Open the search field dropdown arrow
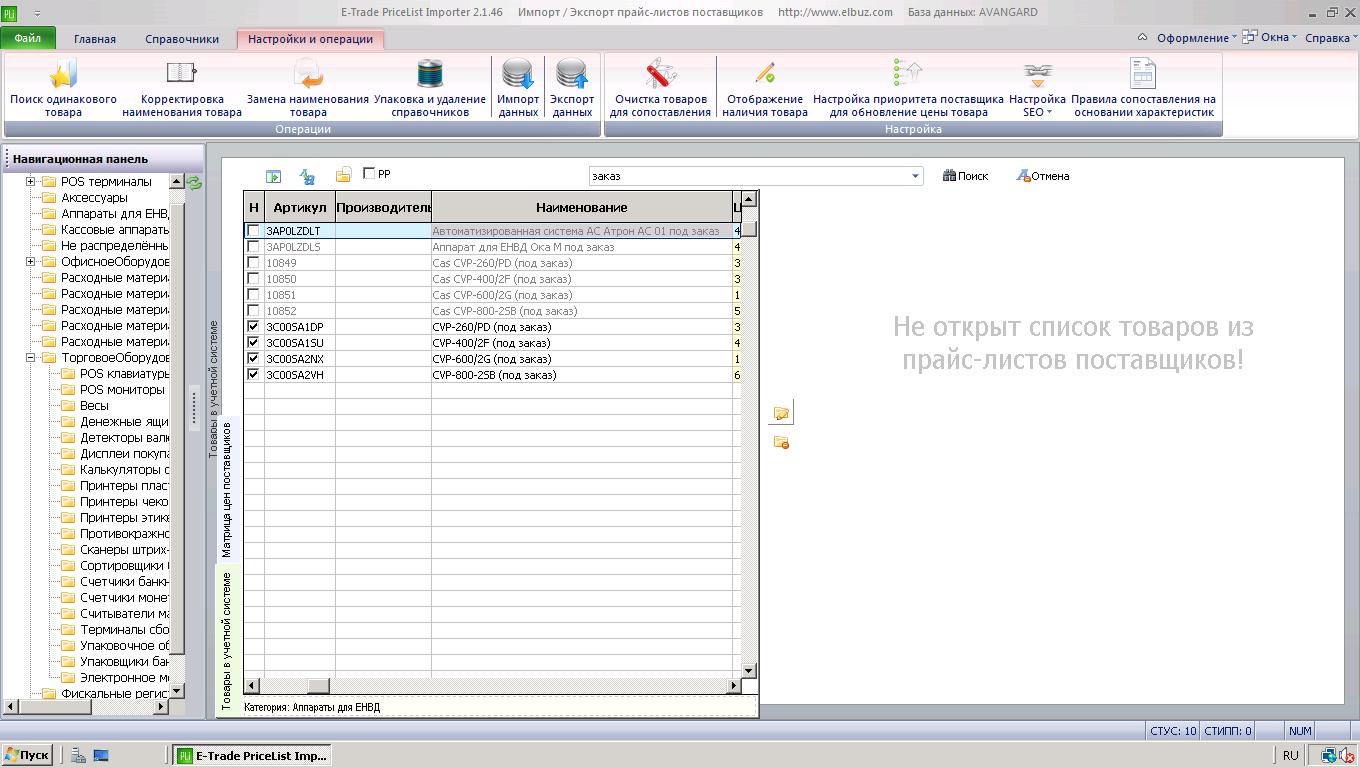1360x768 pixels. click(915, 177)
